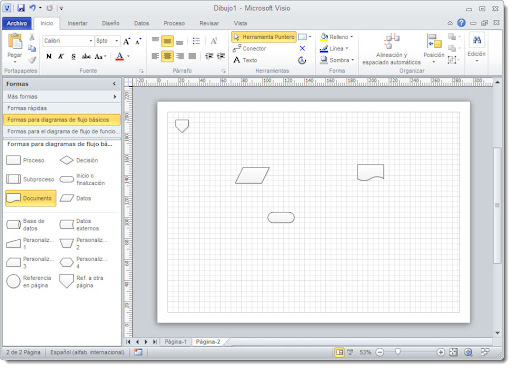This screenshot has height=368, width=512.
Task: Click the red font color A swatch
Action: [x=119, y=56]
